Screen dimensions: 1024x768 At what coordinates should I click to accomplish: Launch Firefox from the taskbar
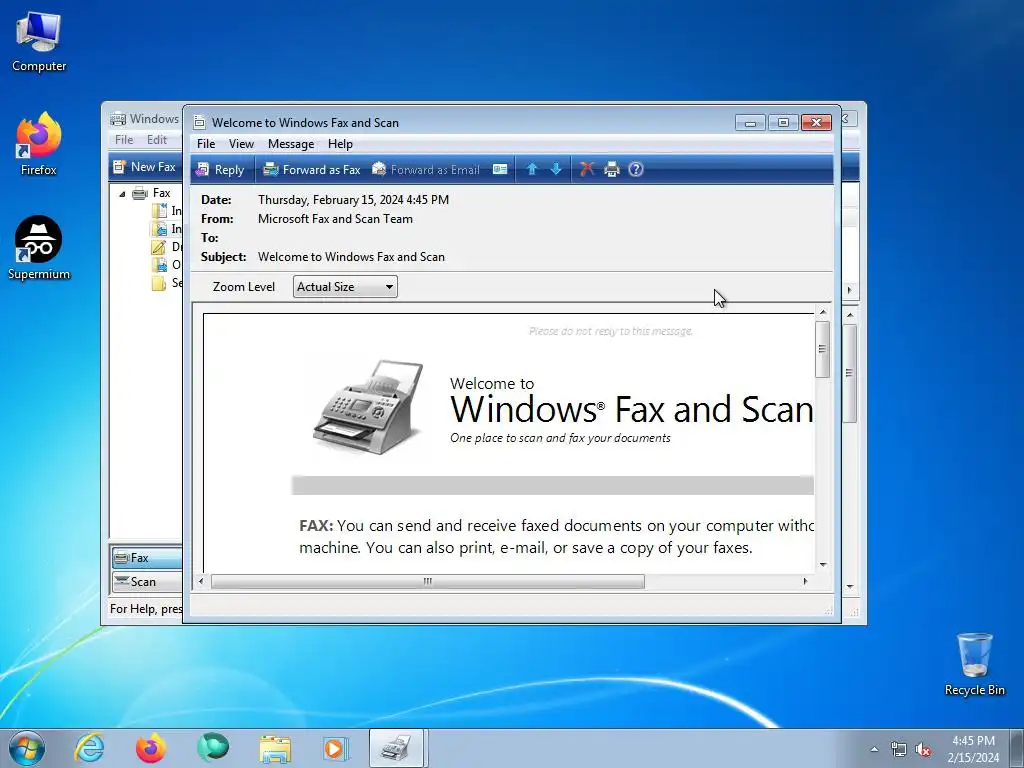click(x=151, y=748)
